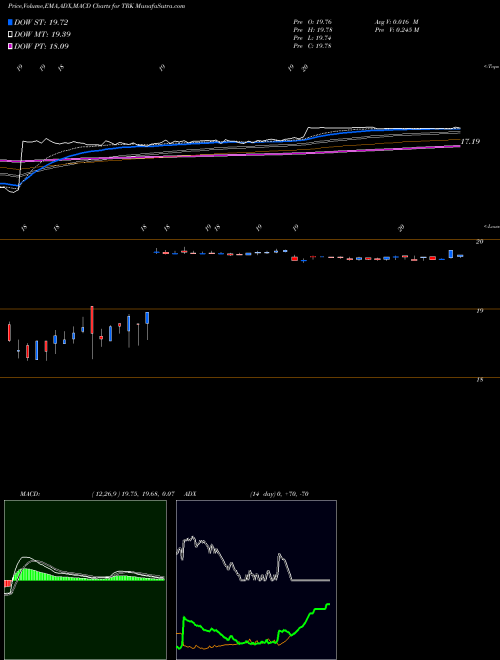500x660 pixels.
Task: Select the 'DOW MT: 19.39' legend text
Action: pyautogui.click(x=42, y=35)
